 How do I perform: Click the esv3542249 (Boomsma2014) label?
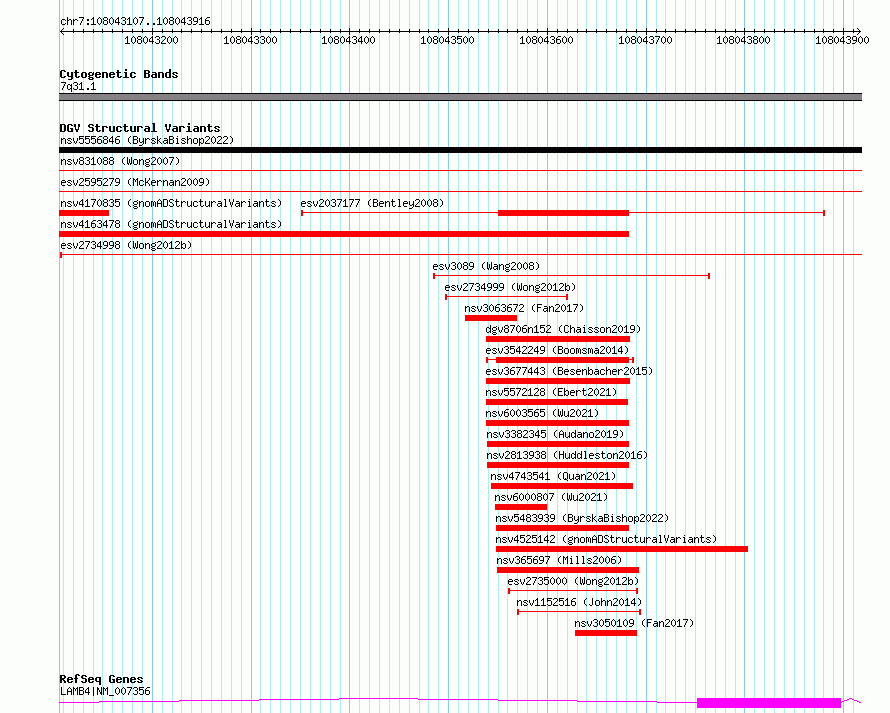(x=557, y=350)
